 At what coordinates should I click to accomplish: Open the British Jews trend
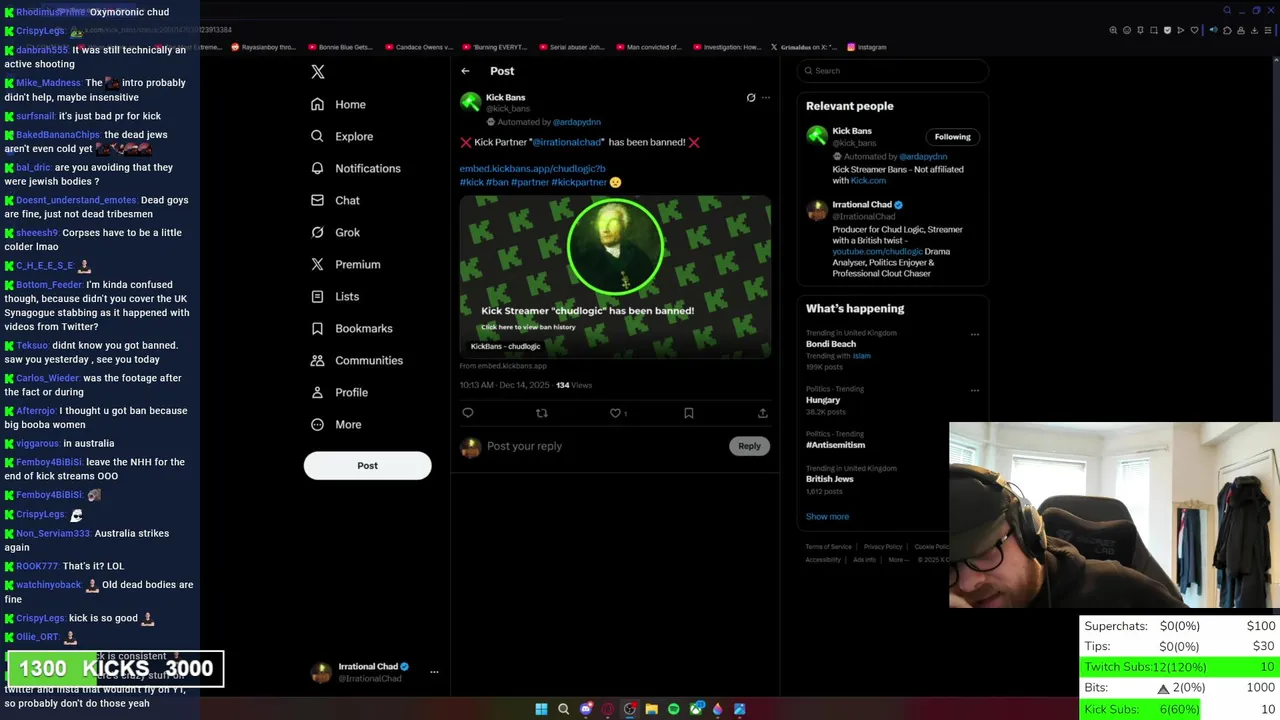click(x=830, y=479)
